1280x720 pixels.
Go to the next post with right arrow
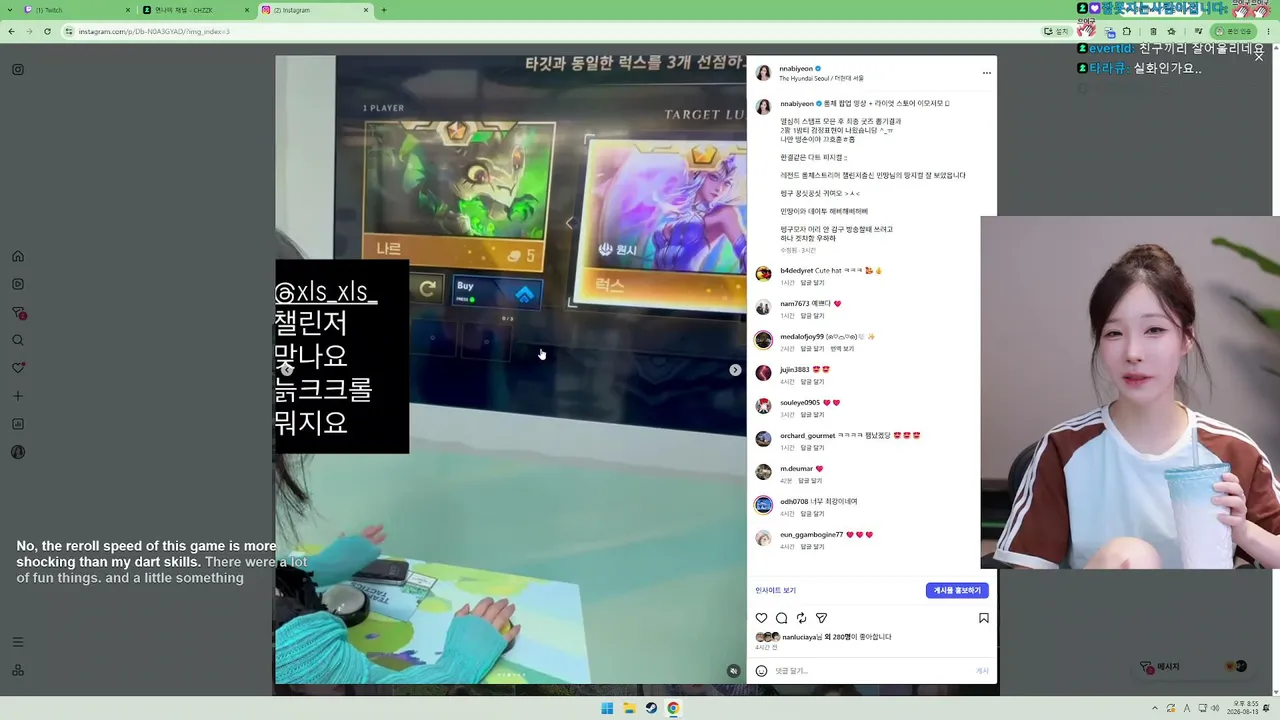point(735,370)
